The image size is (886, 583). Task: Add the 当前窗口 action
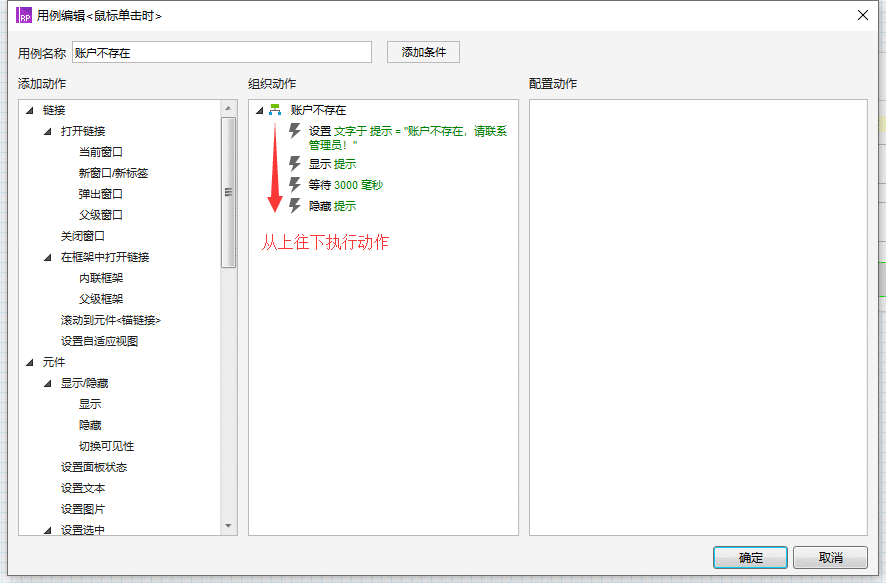pyautogui.click(x=101, y=152)
